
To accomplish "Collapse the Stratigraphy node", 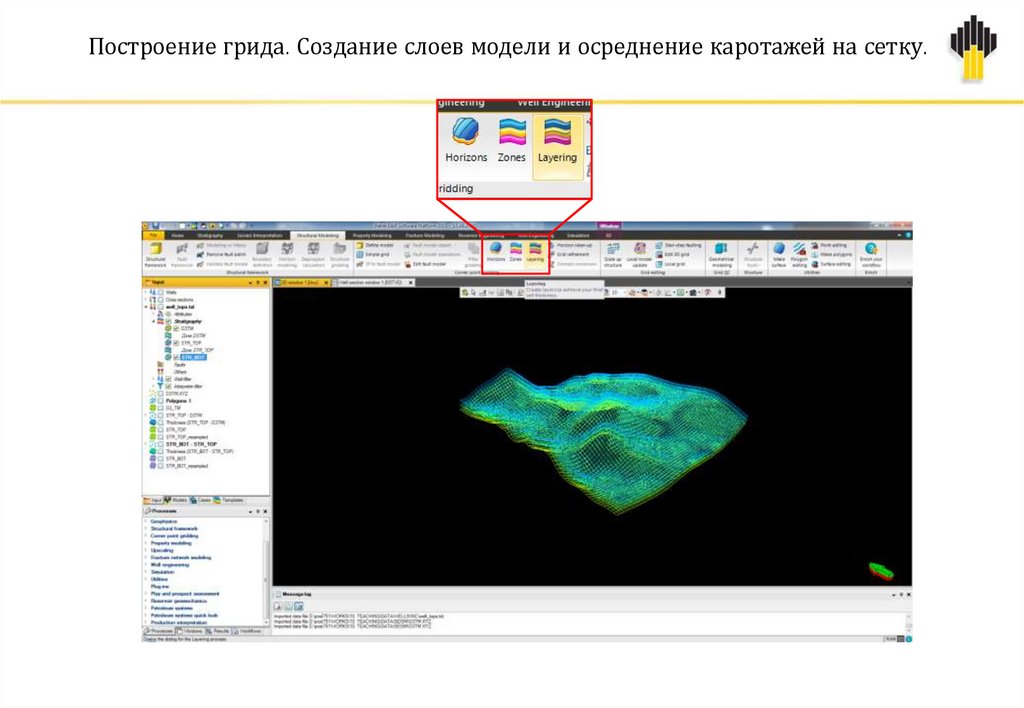I will [153, 321].
